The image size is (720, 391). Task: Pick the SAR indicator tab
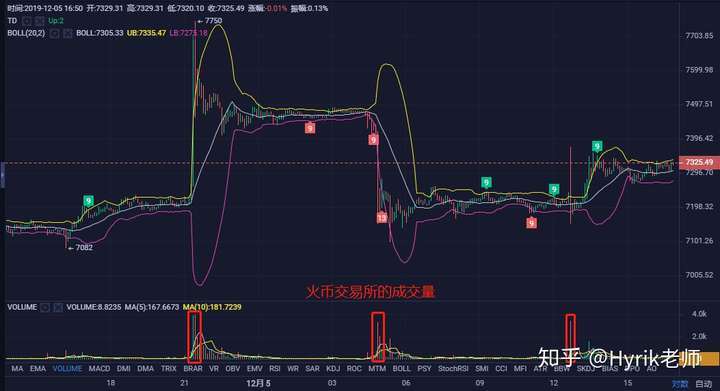[x=312, y=369]
